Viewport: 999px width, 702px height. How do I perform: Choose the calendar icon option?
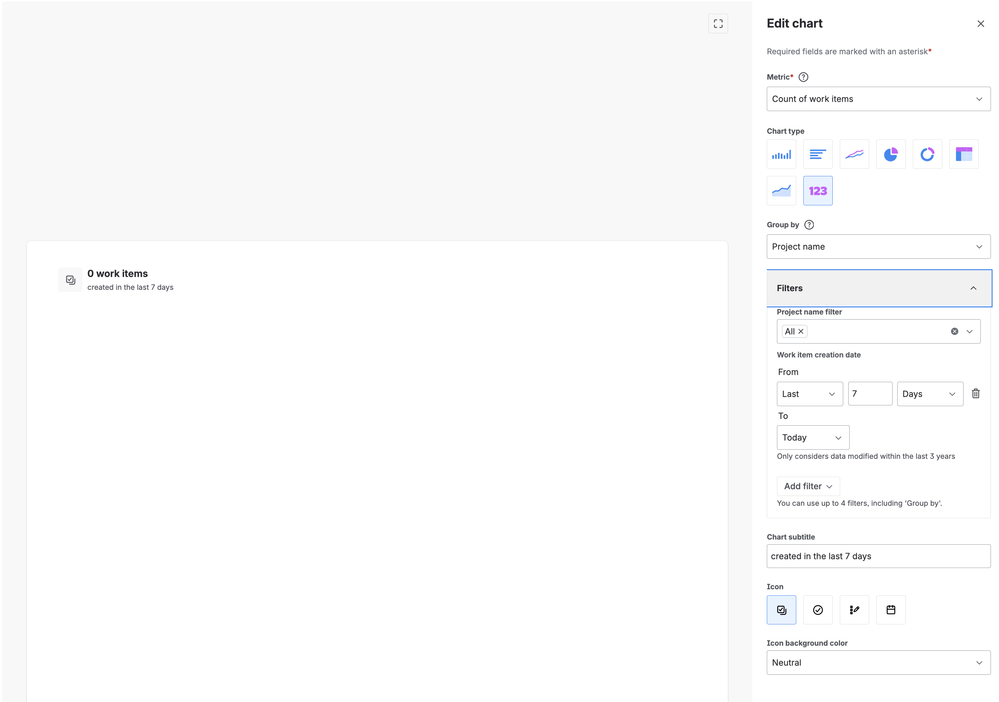tap(891, 610)
